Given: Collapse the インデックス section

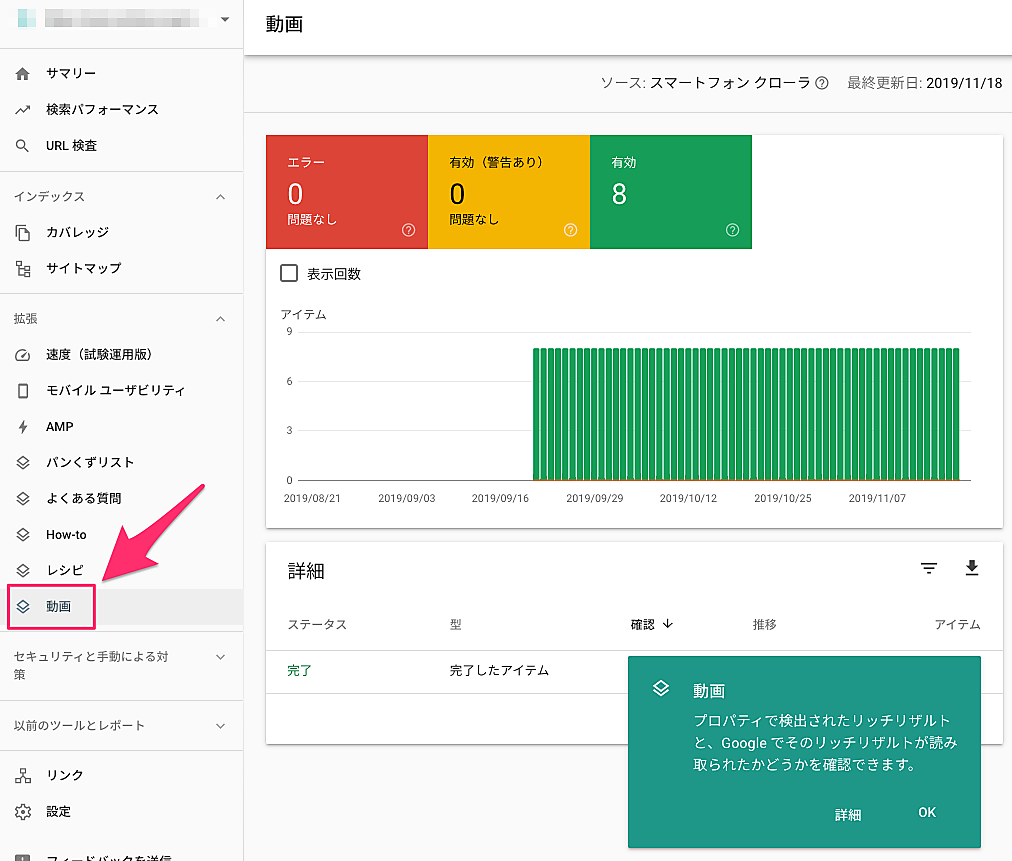Looking at the screenshot, I should pyautogui.click(x=221, y=197).
